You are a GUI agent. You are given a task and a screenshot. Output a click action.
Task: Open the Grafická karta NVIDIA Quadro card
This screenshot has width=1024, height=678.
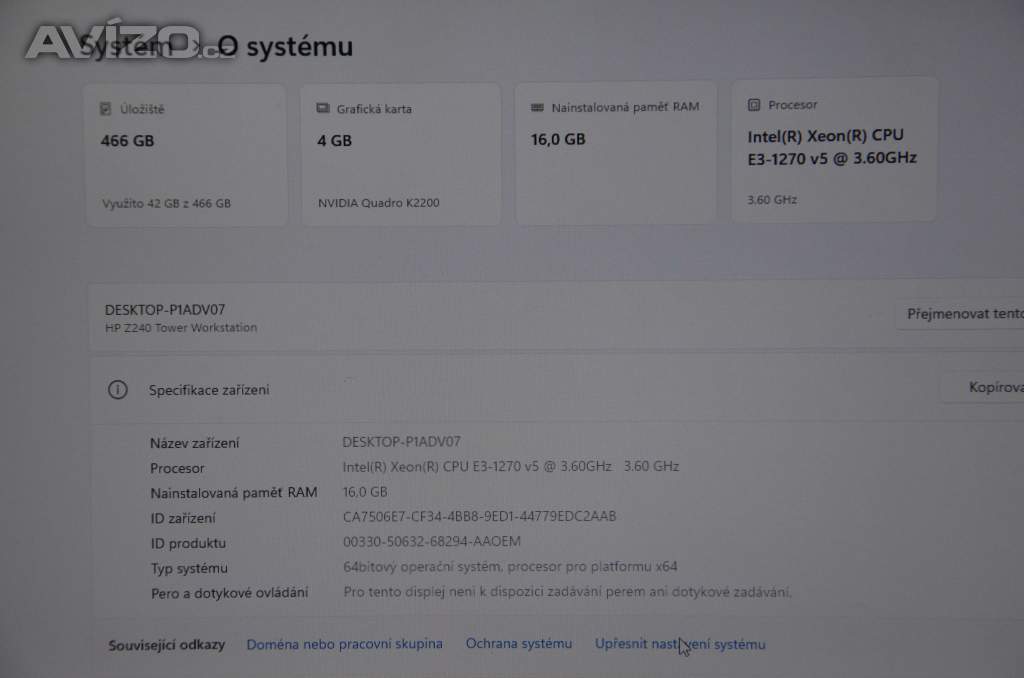[x=400, y=155]
